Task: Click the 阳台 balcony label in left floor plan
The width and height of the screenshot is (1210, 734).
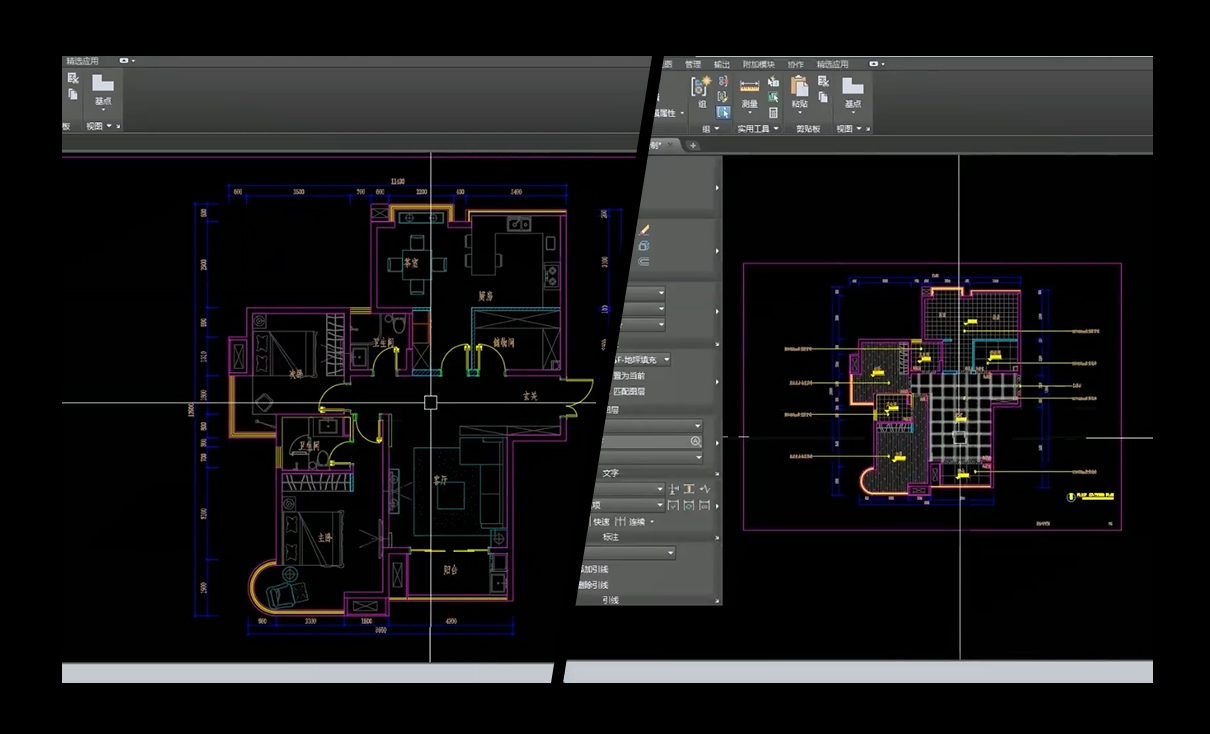Action: pos(450,571)
